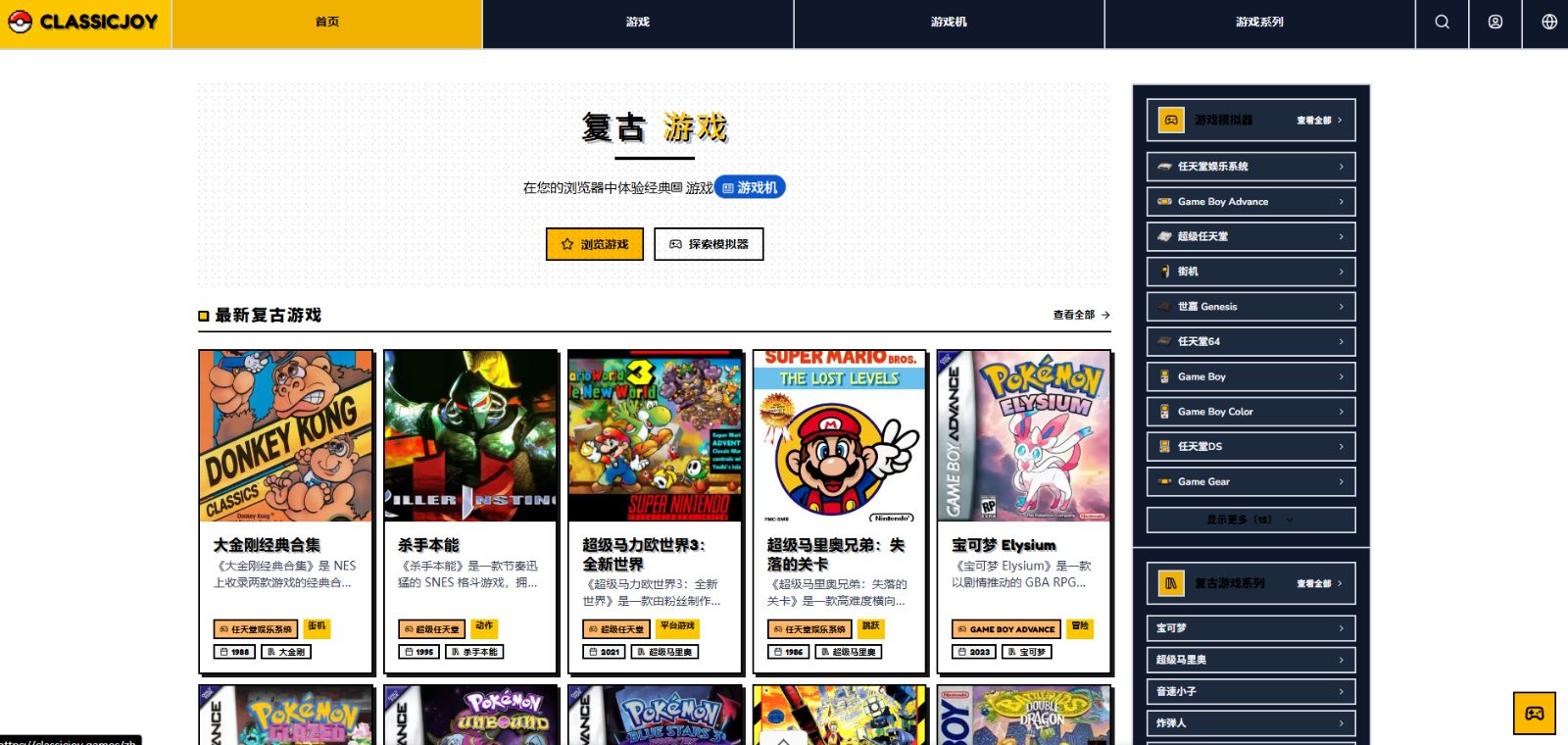Open the globe language selector icon
This screenshot has width=1568, height=745.
click(1549, 23)
